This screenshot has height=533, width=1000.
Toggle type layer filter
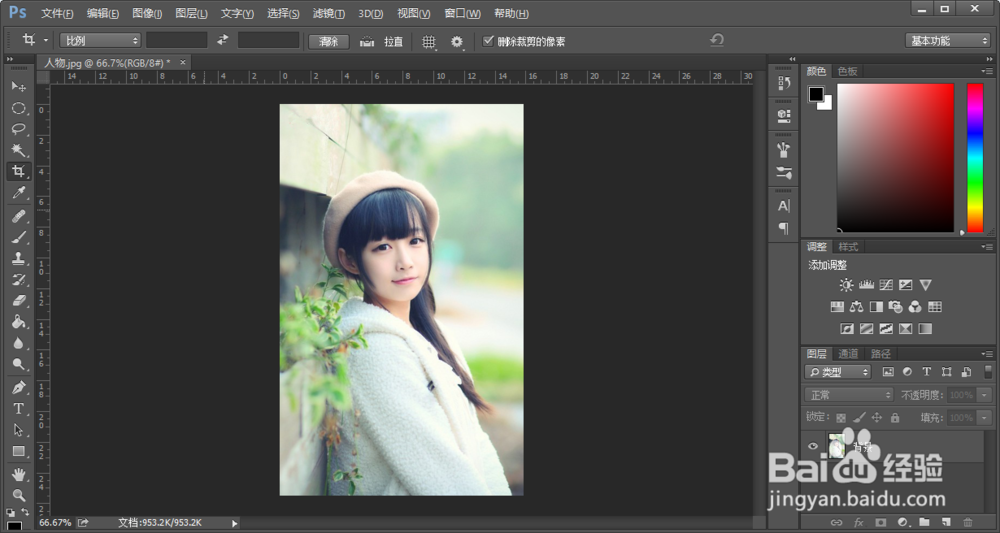[x=926, y=372]
